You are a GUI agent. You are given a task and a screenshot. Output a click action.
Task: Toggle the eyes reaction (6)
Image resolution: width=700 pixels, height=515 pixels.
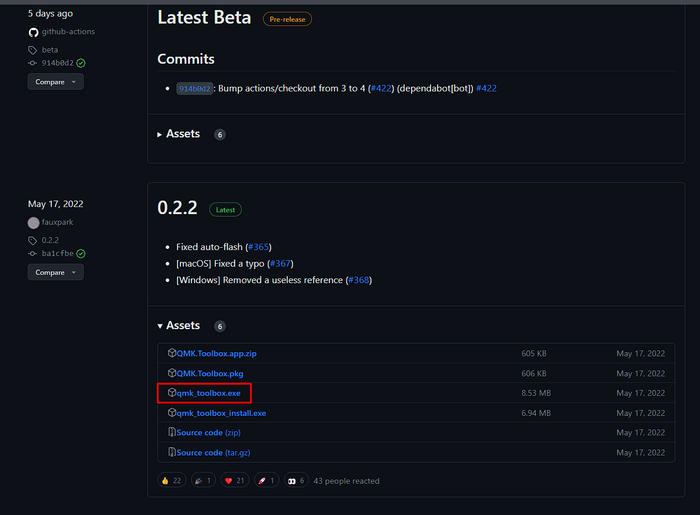coord(296,481)
